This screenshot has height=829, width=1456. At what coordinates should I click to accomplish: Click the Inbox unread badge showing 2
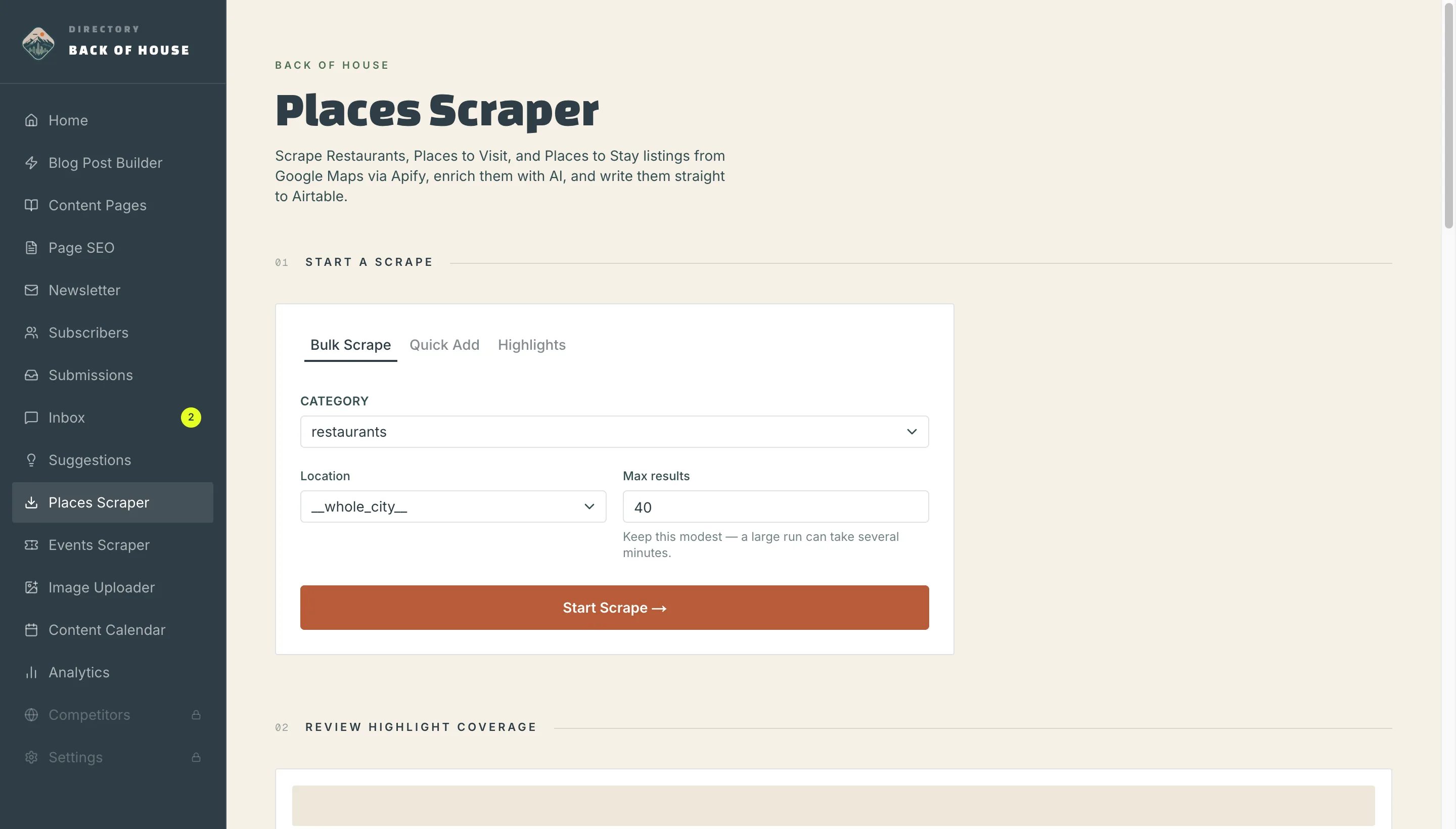tap(191, 418)
